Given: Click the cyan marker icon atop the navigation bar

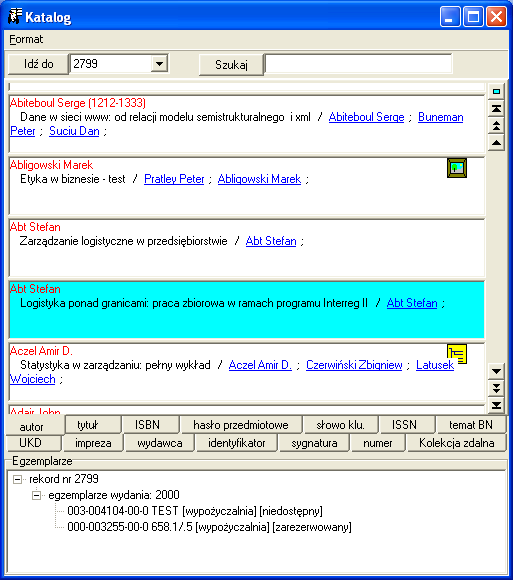Looking at the screenshot, I should [496, 91].
